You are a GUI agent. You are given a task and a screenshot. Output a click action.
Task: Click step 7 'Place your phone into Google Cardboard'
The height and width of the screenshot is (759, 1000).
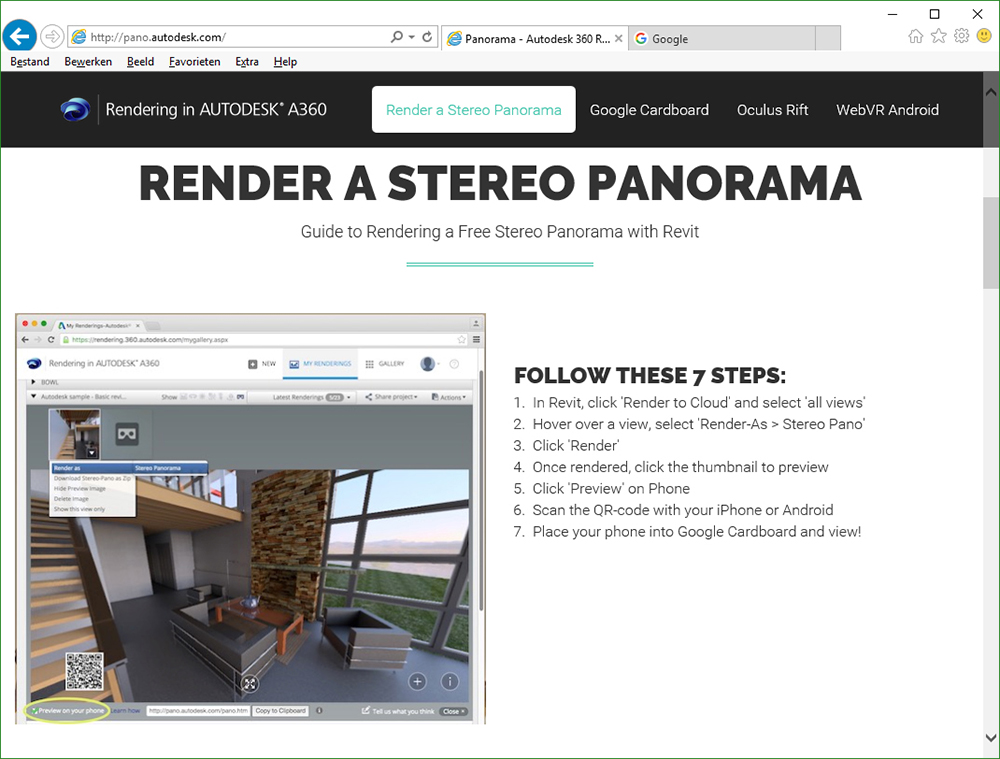697,531
